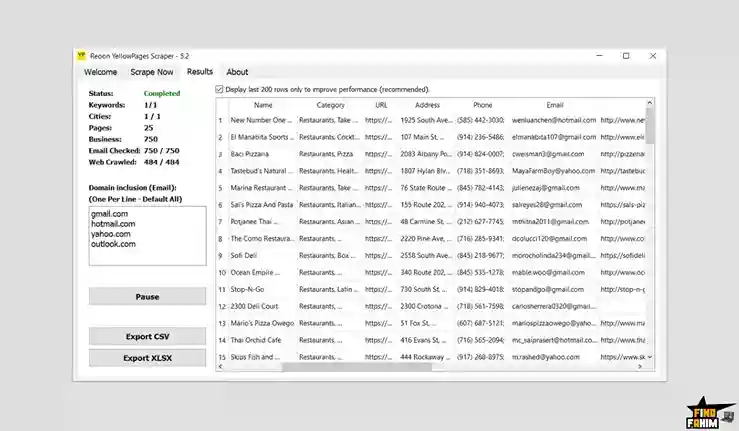Click inside the Domain inclusion email textbox
This screenshot has height=431, width=739.
pyautogui.click(x=148, y=236)
